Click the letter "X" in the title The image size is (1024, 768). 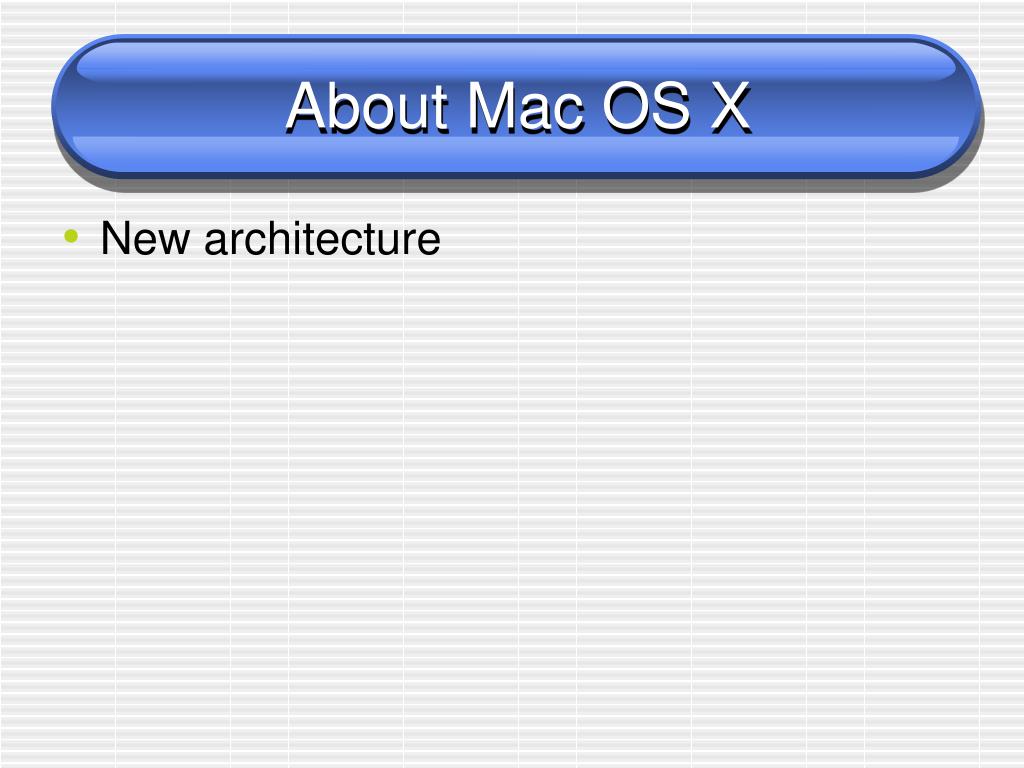click(x=729, y=107)
